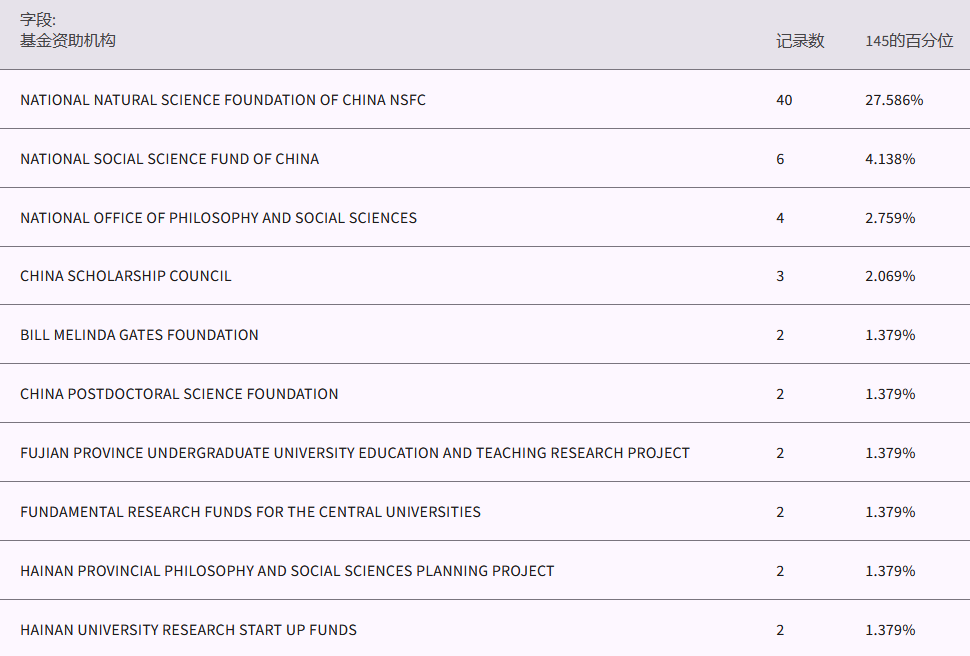Image resolution: width=970 pixels, height=656 pixels.
Task: Select National Office of Philosophy and Social Sciences
Action: click(218, 218)
